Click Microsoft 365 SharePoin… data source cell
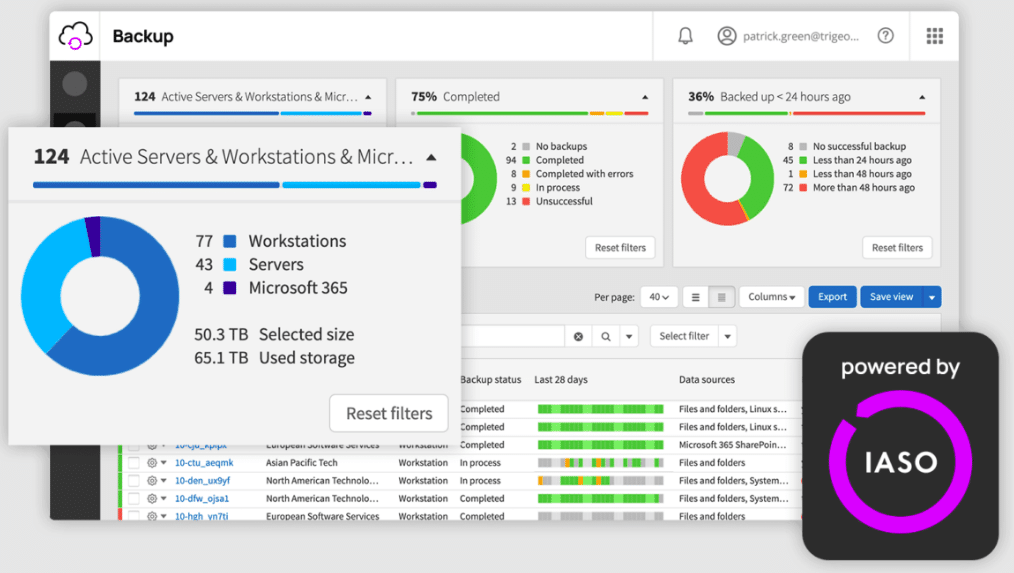 tap(733, 445)
